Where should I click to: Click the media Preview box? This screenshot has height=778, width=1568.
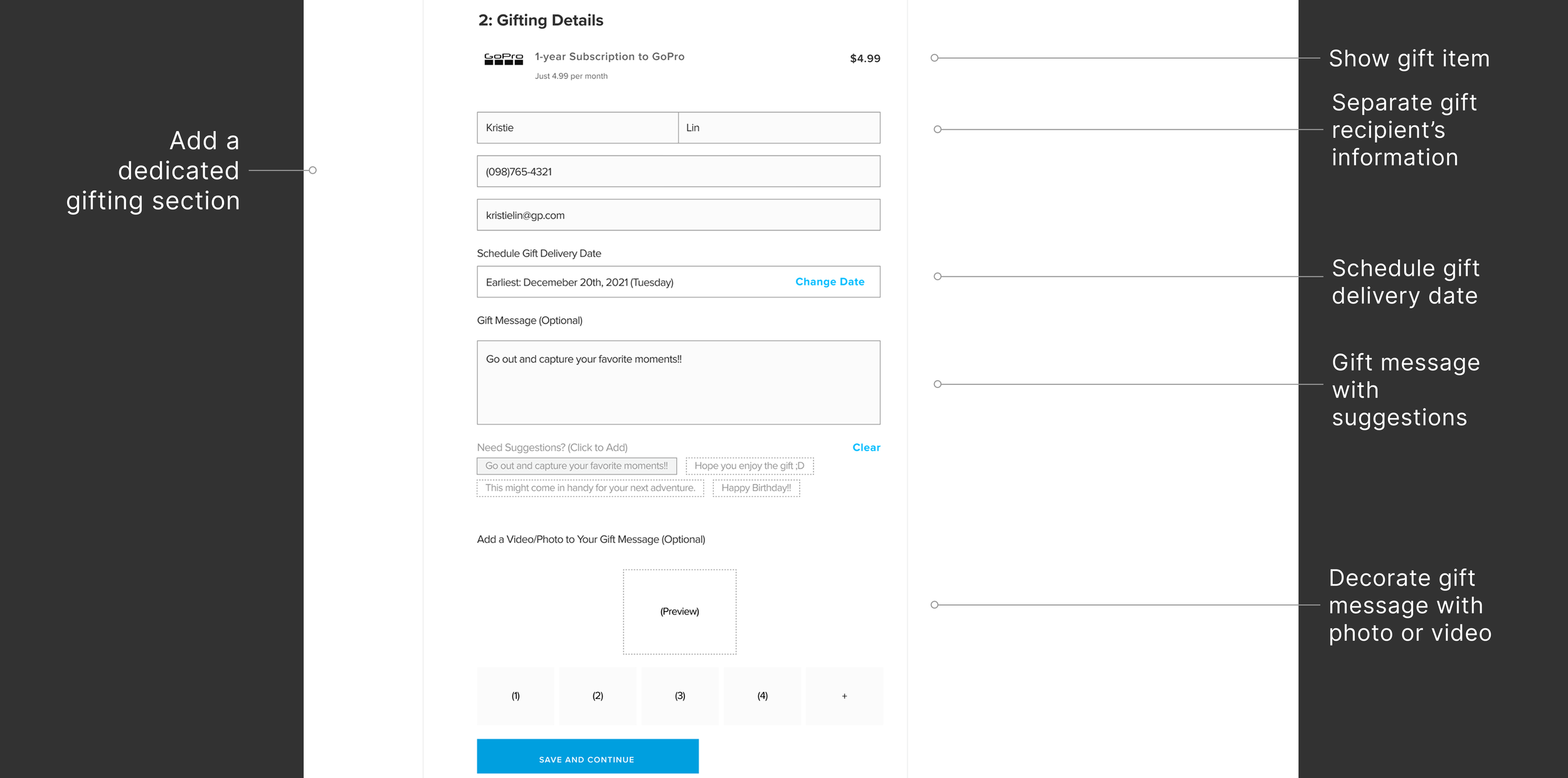click(x=679, y=611)
